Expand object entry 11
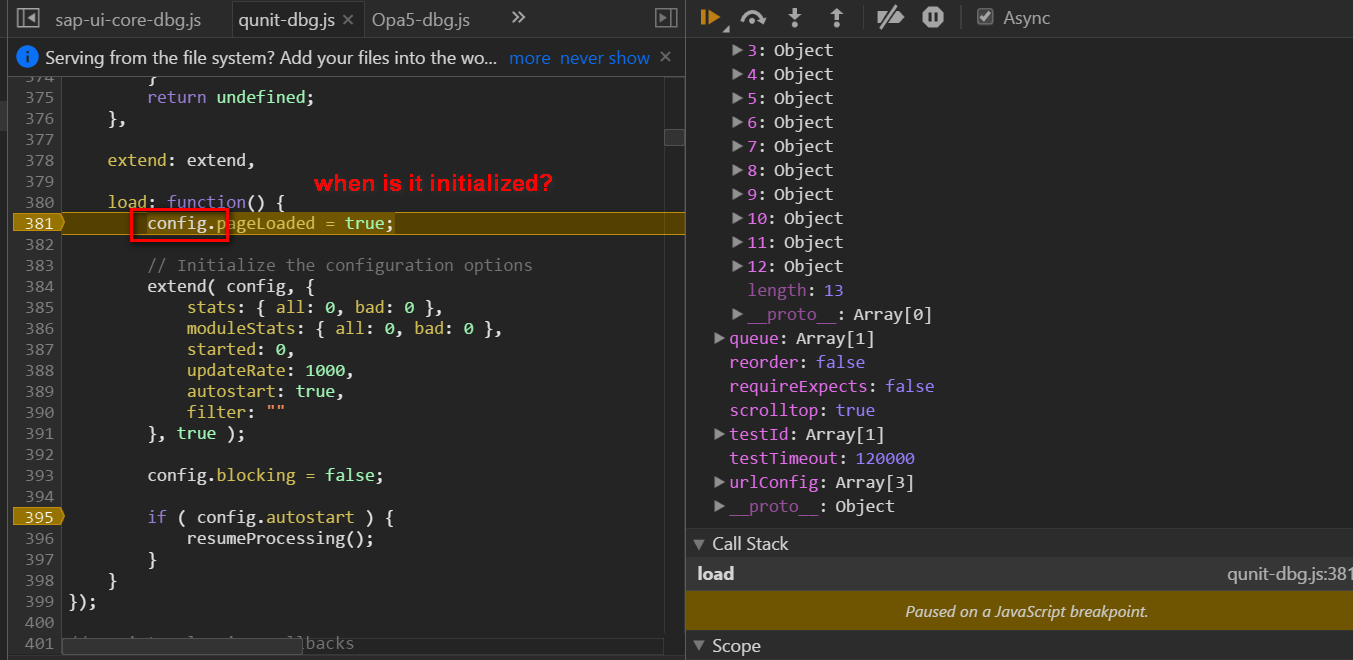 (x=738, y=242)
